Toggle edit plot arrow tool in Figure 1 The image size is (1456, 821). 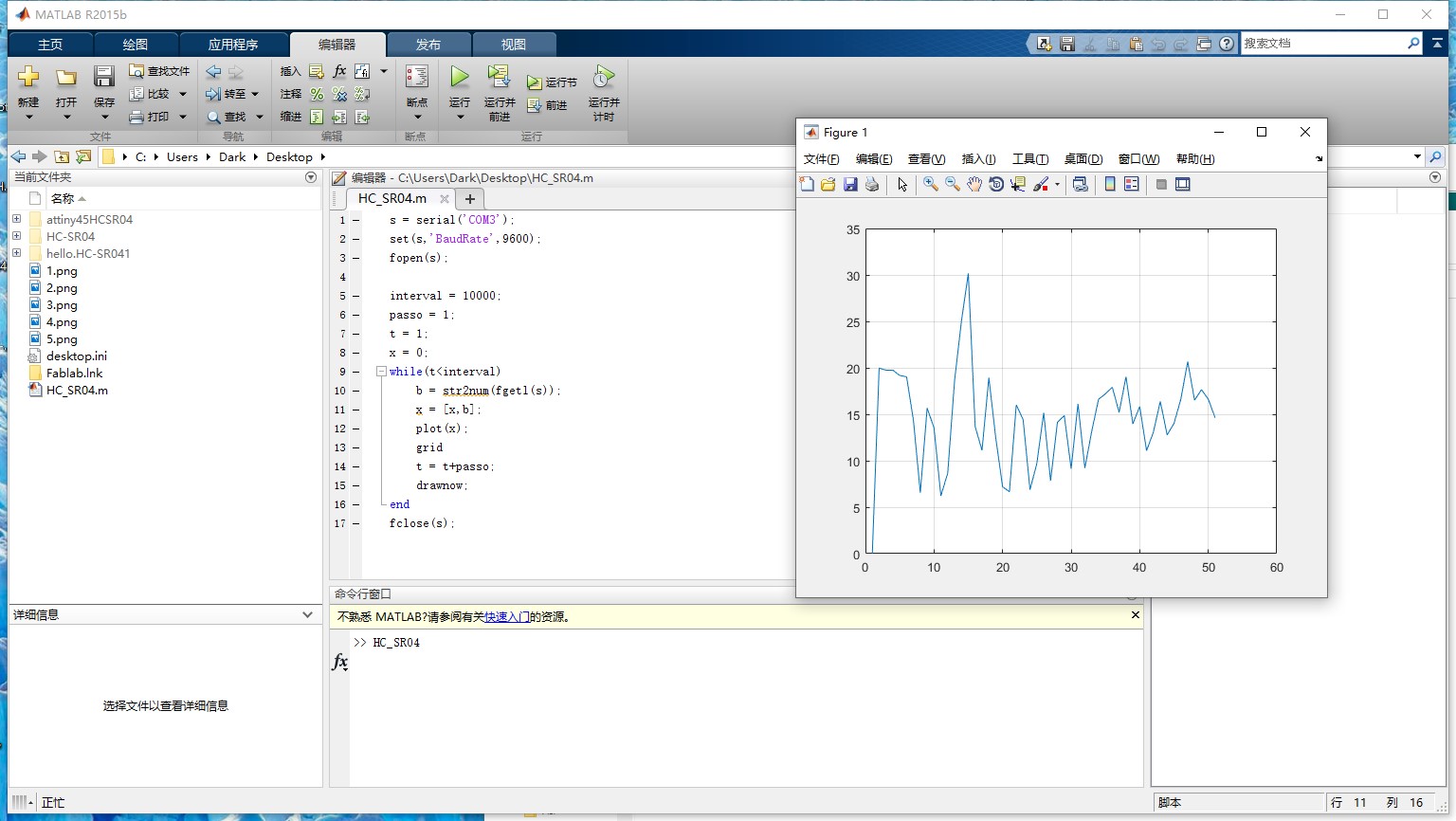902,185
